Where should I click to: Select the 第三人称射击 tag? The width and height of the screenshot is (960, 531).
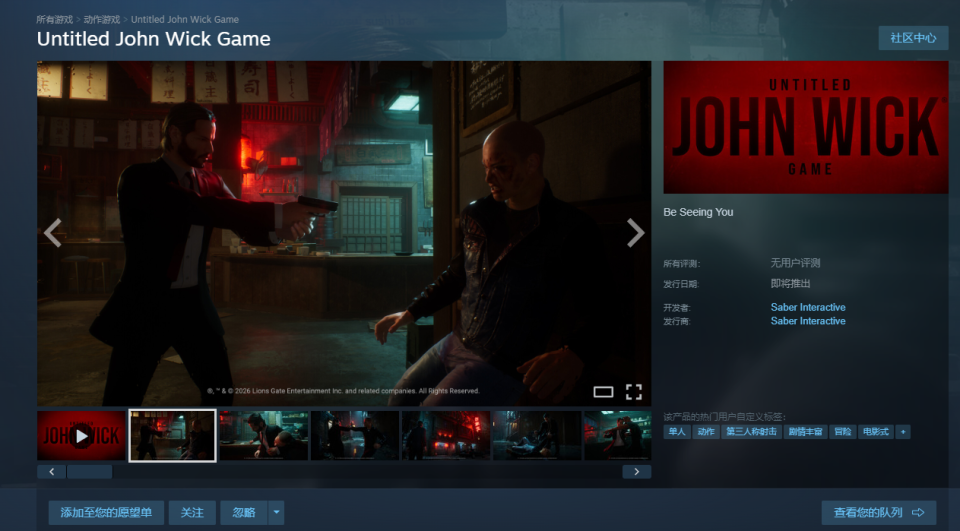751,432
